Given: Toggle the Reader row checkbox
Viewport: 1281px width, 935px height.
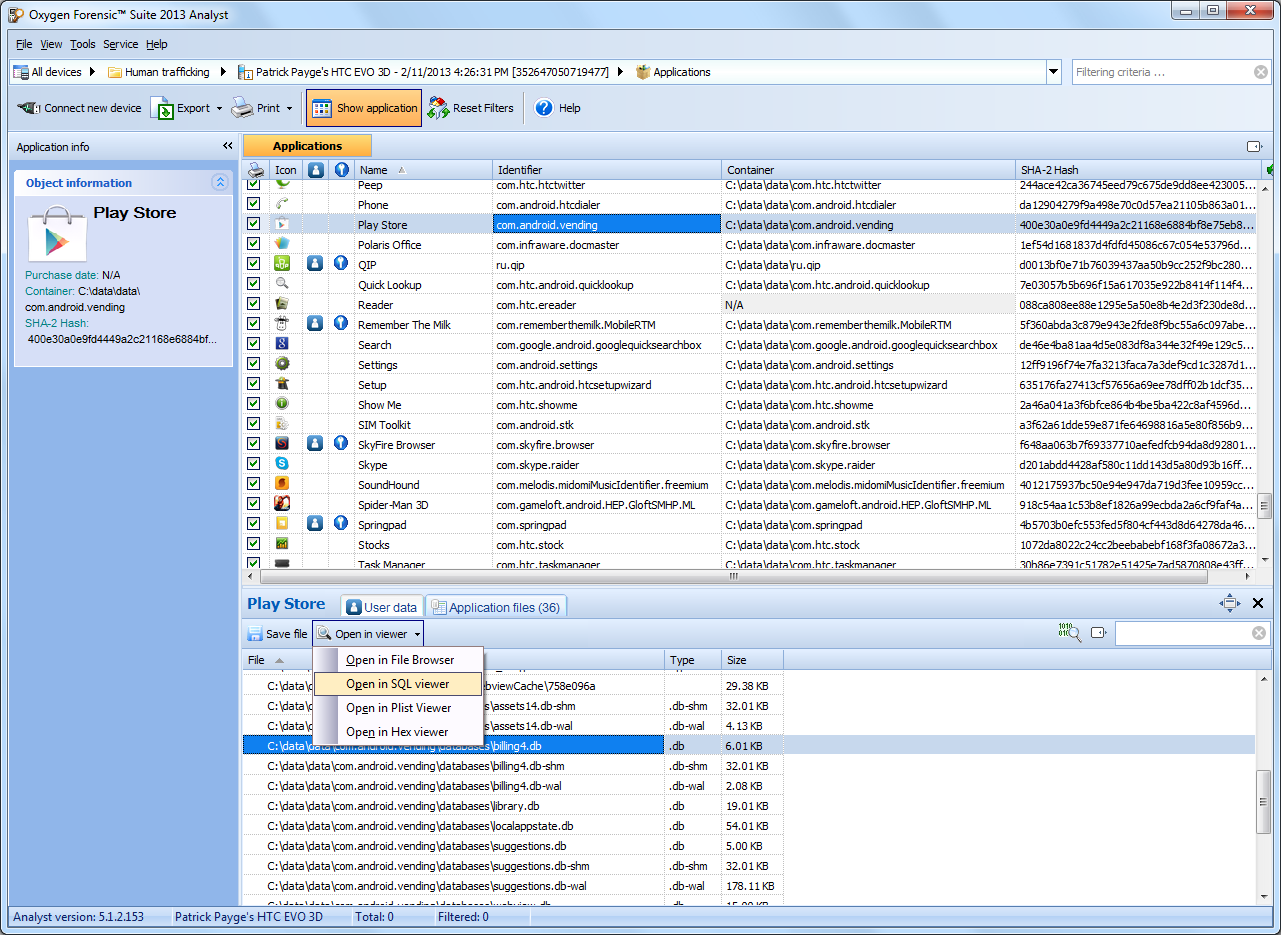Looking at the screenshot, I should (254, 305).
